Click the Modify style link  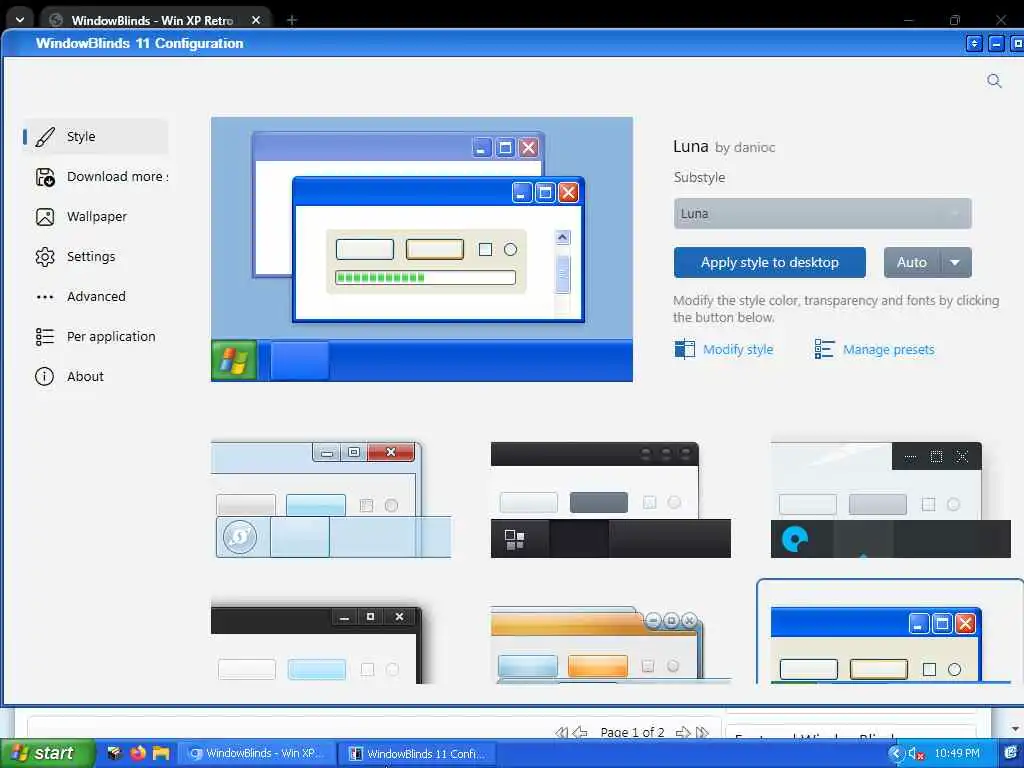click(x=738, y=349)
